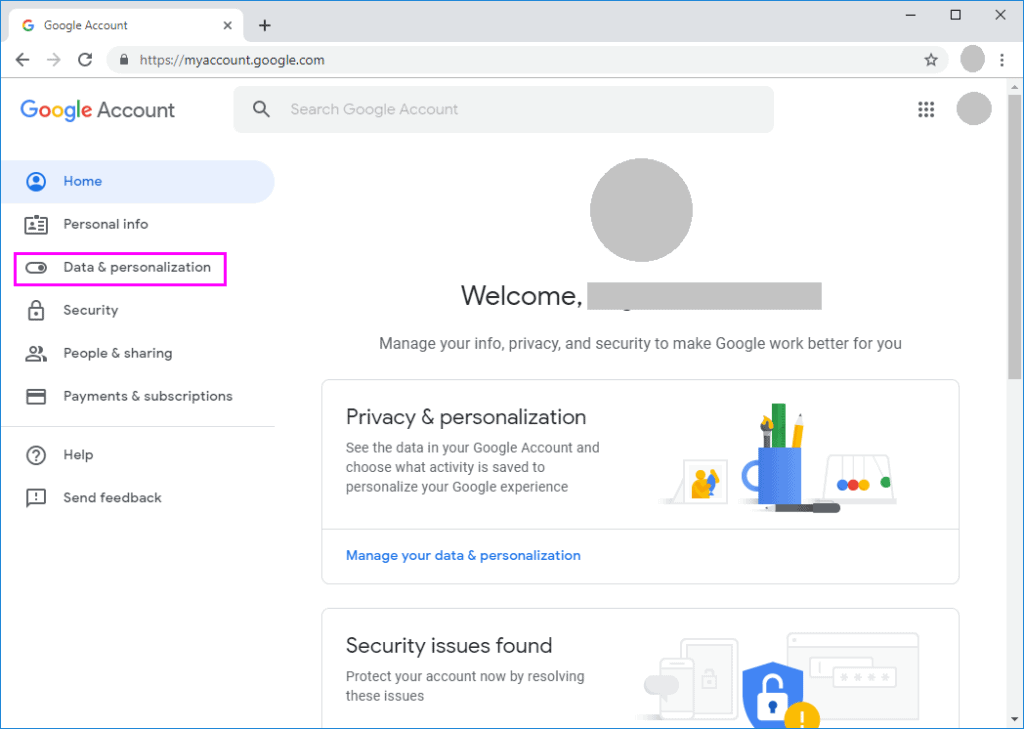1024x729 pixels.
Task: Open the Chrome three-dot menu
Action: coord(1002,60)
